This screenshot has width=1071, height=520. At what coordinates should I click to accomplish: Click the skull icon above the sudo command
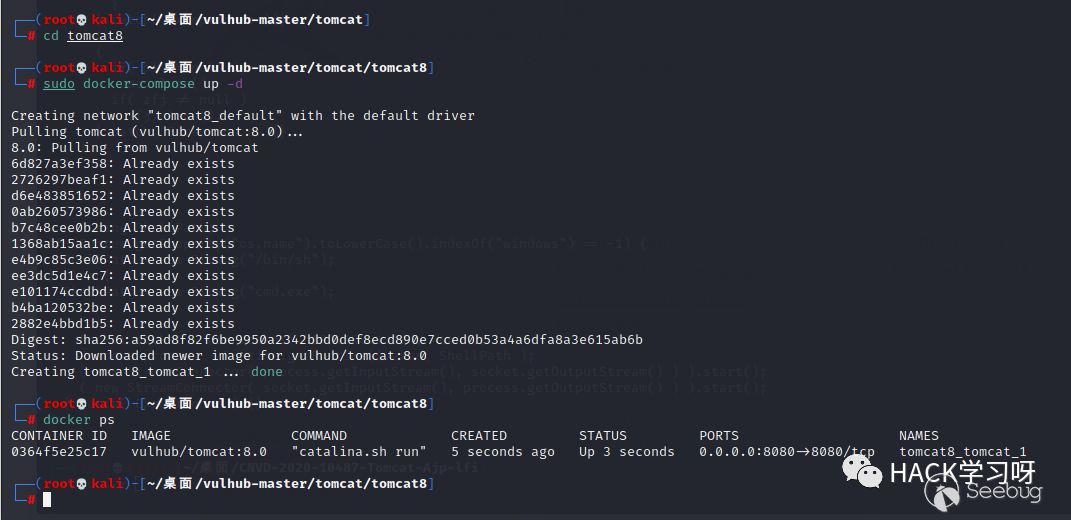[x=82, y=68]
